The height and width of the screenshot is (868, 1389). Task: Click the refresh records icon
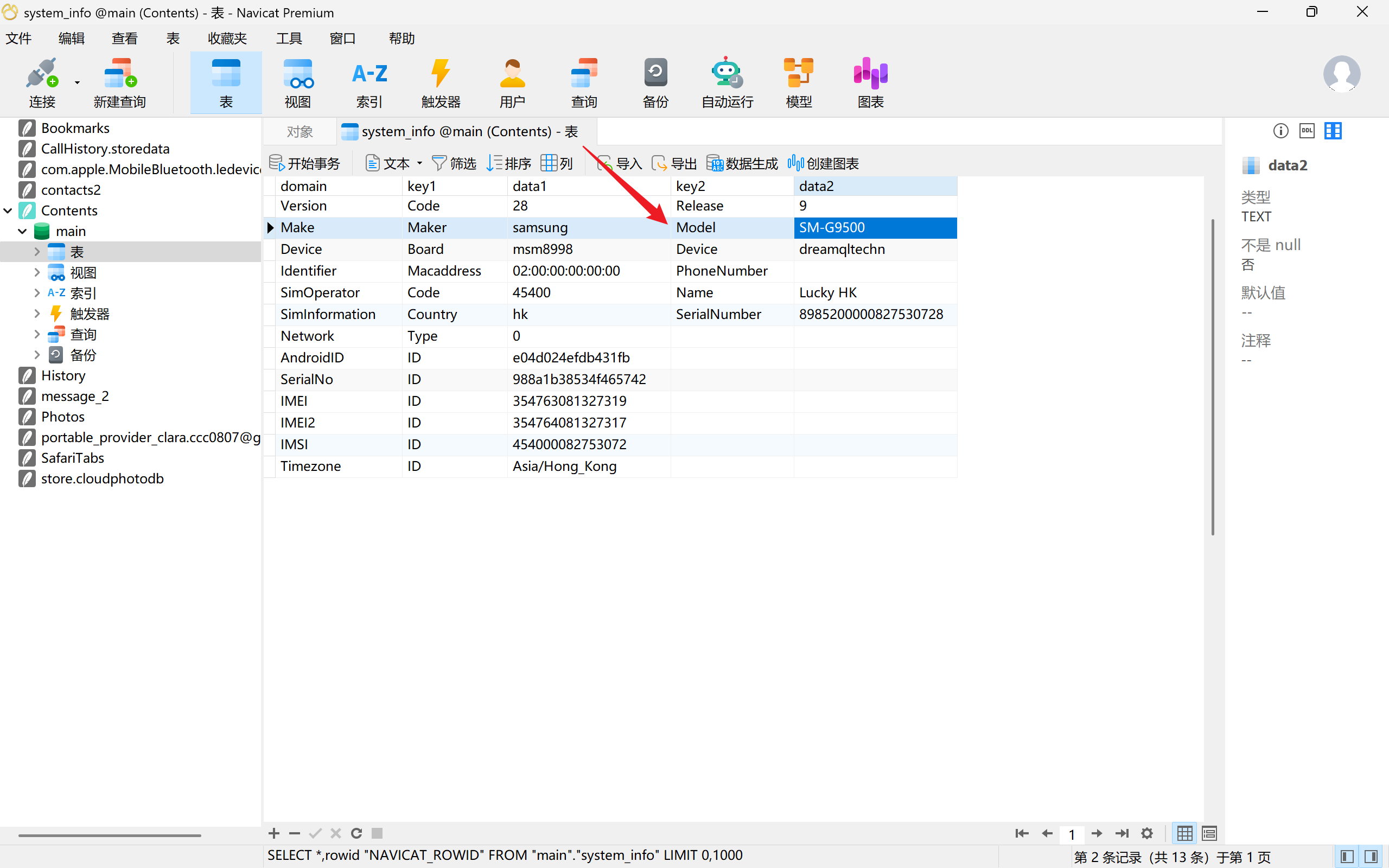356,833
